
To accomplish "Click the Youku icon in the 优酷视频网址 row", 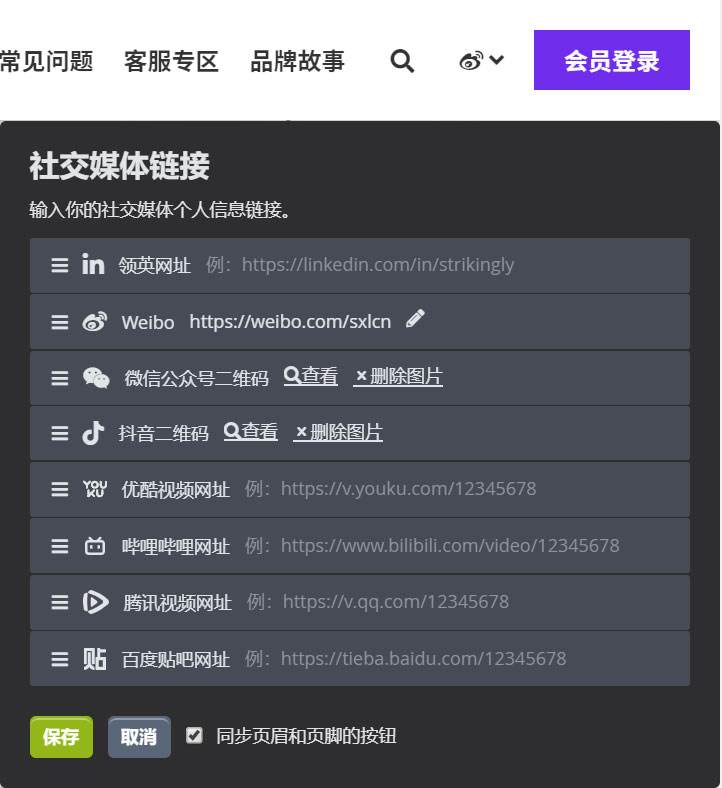I will point(94,489).
